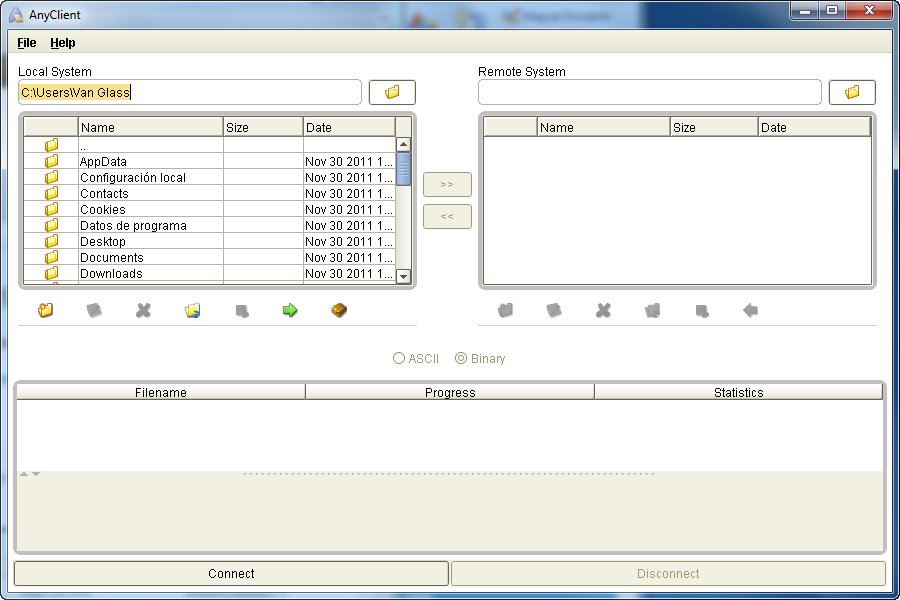
Task: Click the local new folder icon
Action: pyautogui.click(x=45, y=311)
